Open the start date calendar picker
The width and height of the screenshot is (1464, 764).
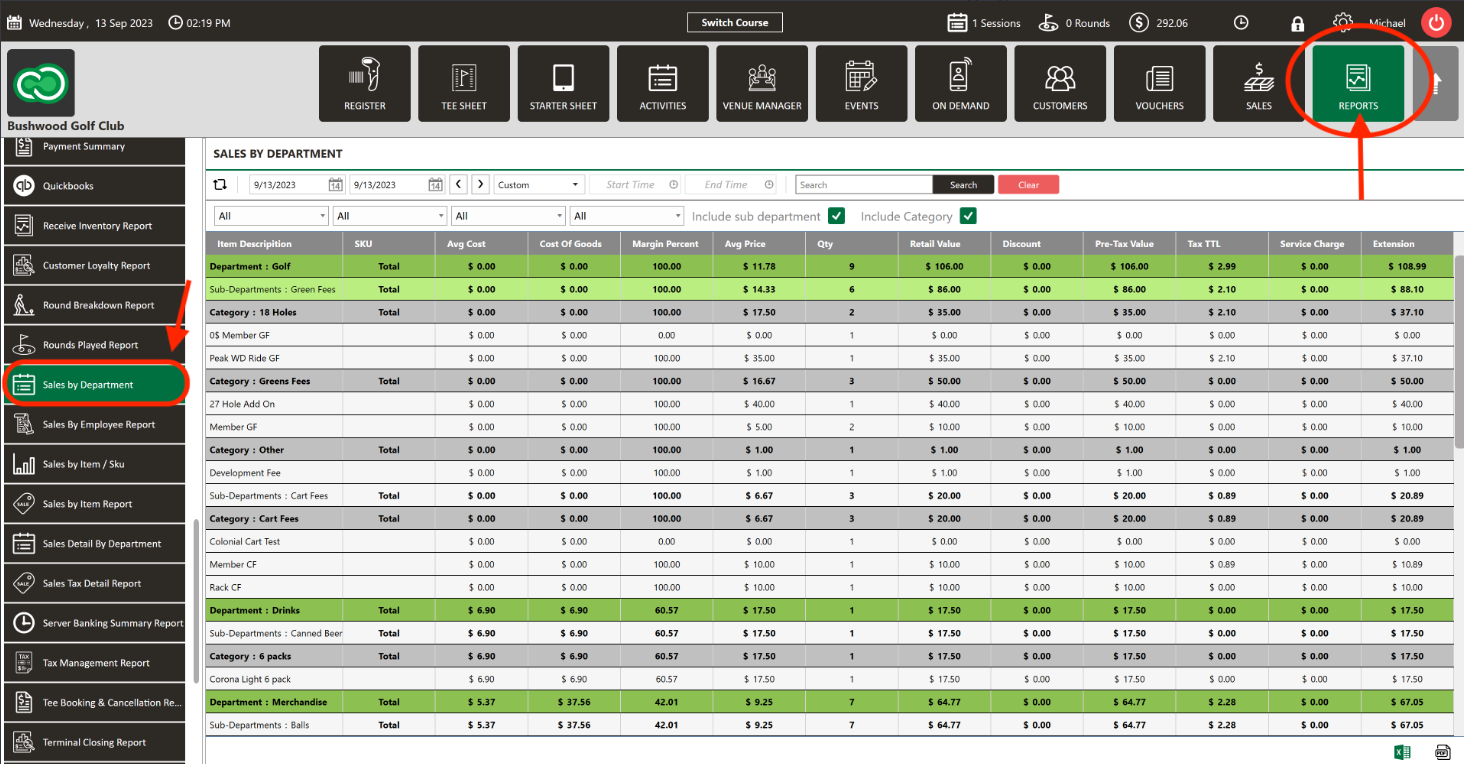pyautogui.click(x=336, y=185)
